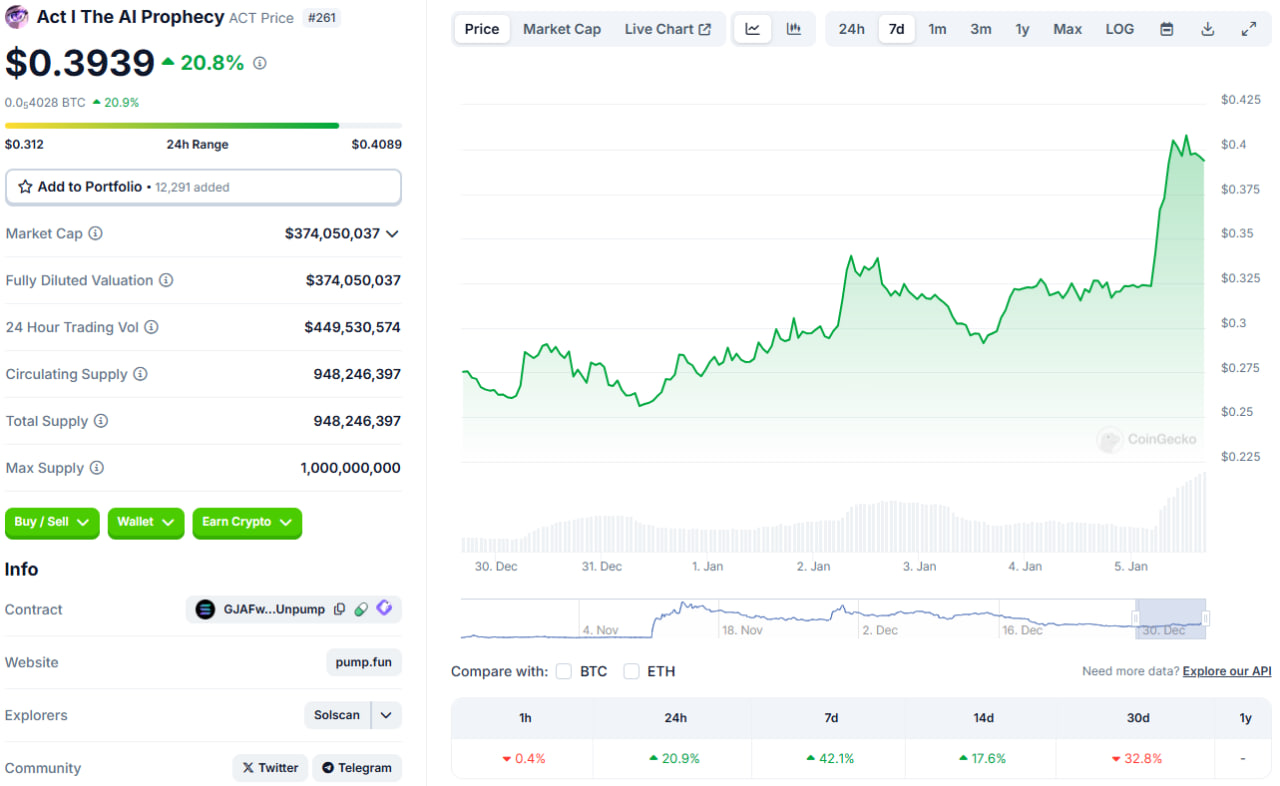Click info icon beside 20.8% change
The image size is (1280, 786).
pos(260,63)
